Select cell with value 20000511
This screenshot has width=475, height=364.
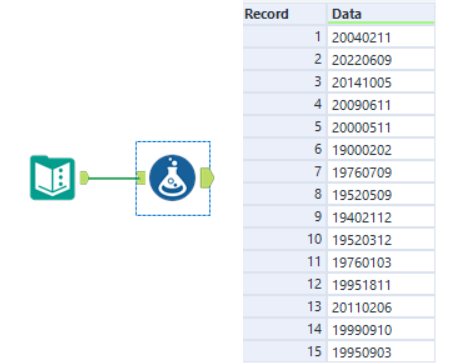(381, 127)
